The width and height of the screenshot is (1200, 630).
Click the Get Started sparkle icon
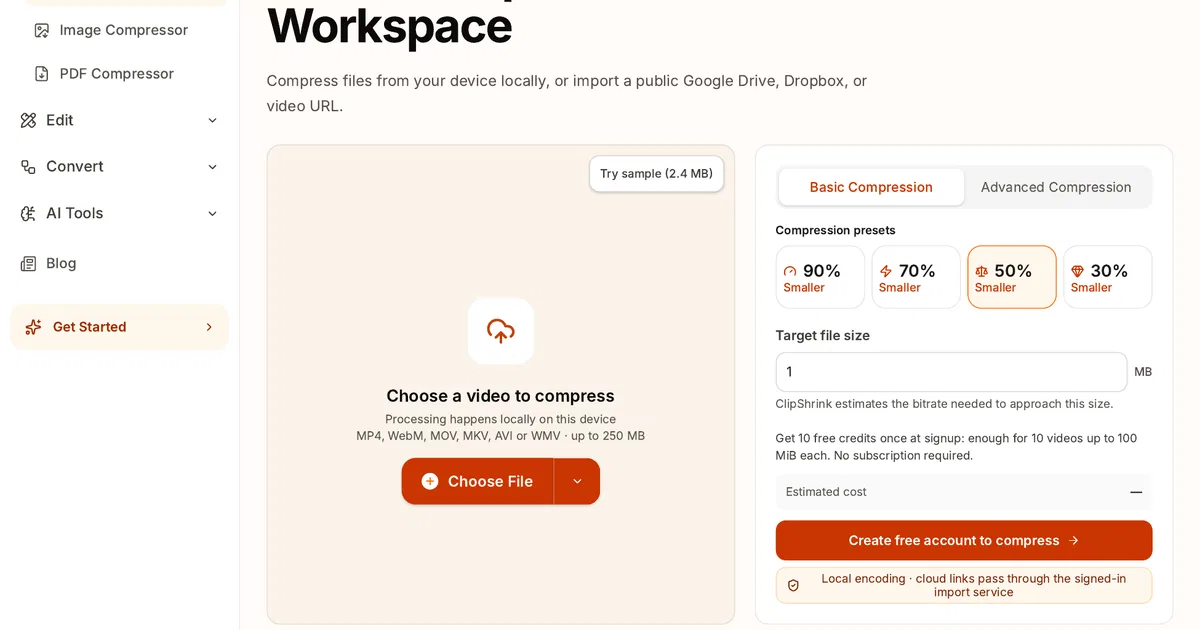click(33, 327)
